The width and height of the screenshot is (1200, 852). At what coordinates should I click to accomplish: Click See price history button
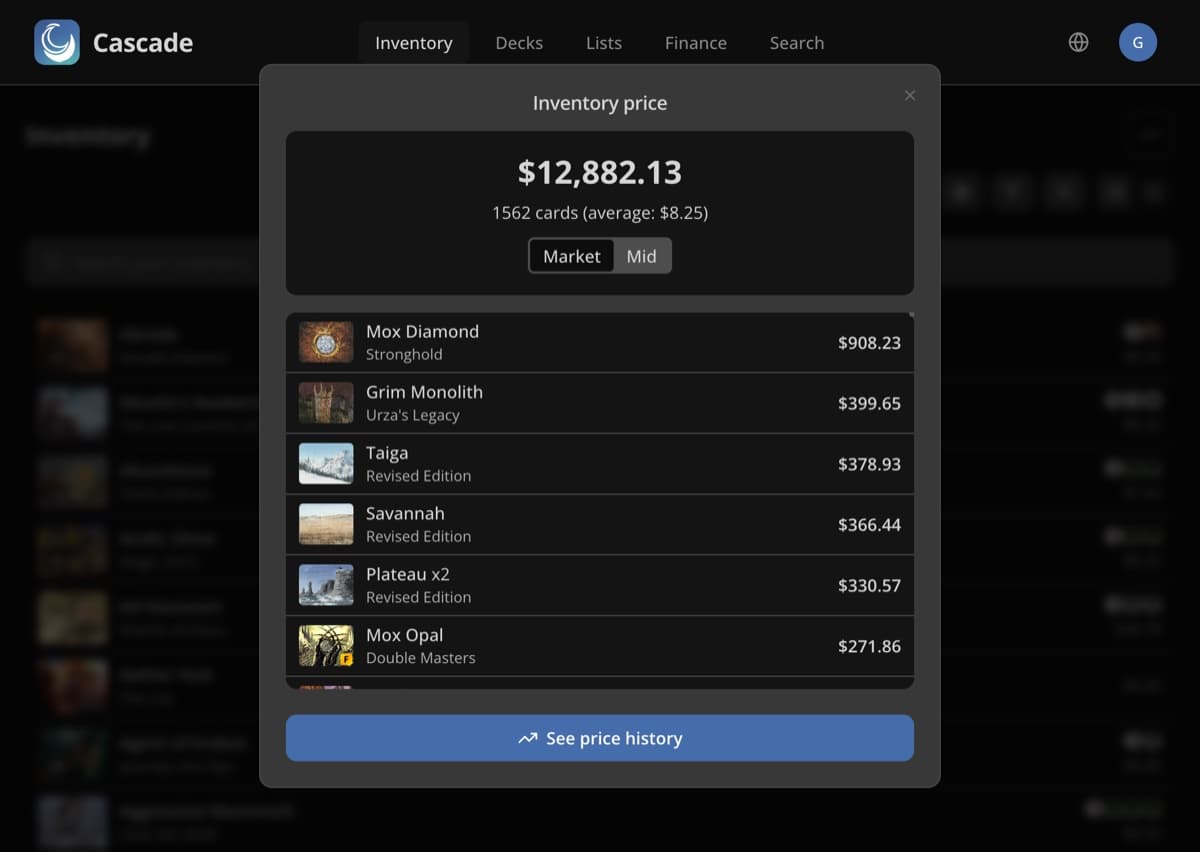pos(600,738)
